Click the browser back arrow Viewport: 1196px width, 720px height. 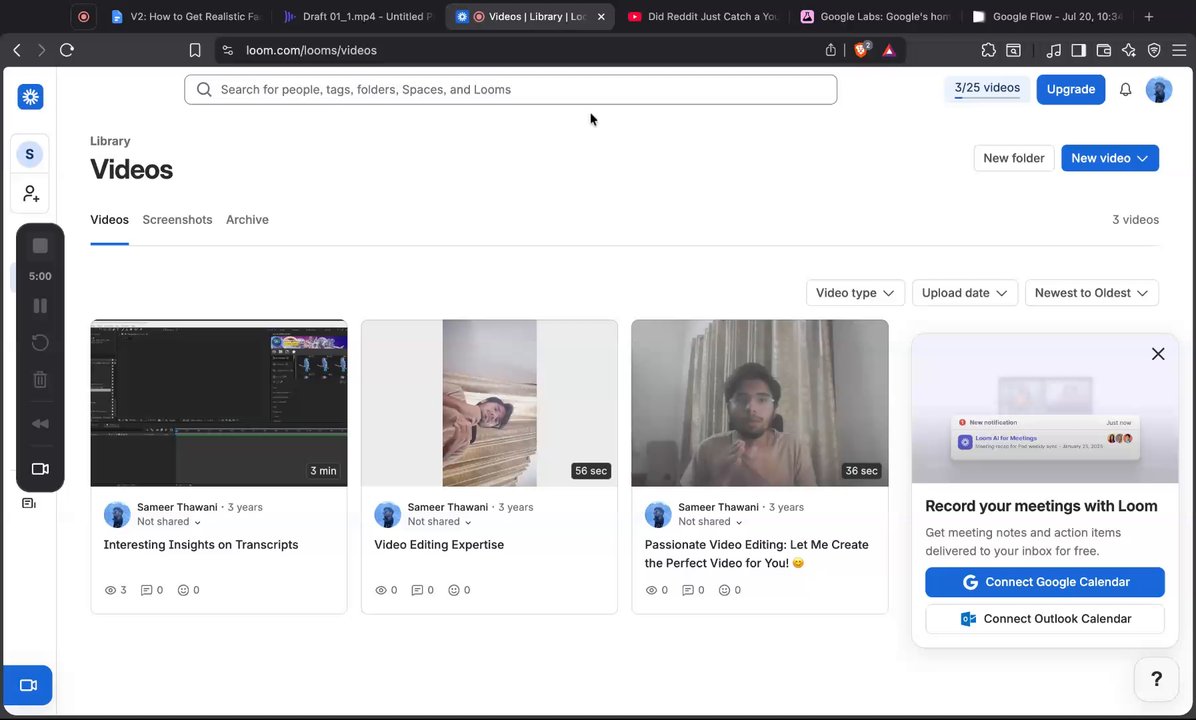[x=17, y=50]
